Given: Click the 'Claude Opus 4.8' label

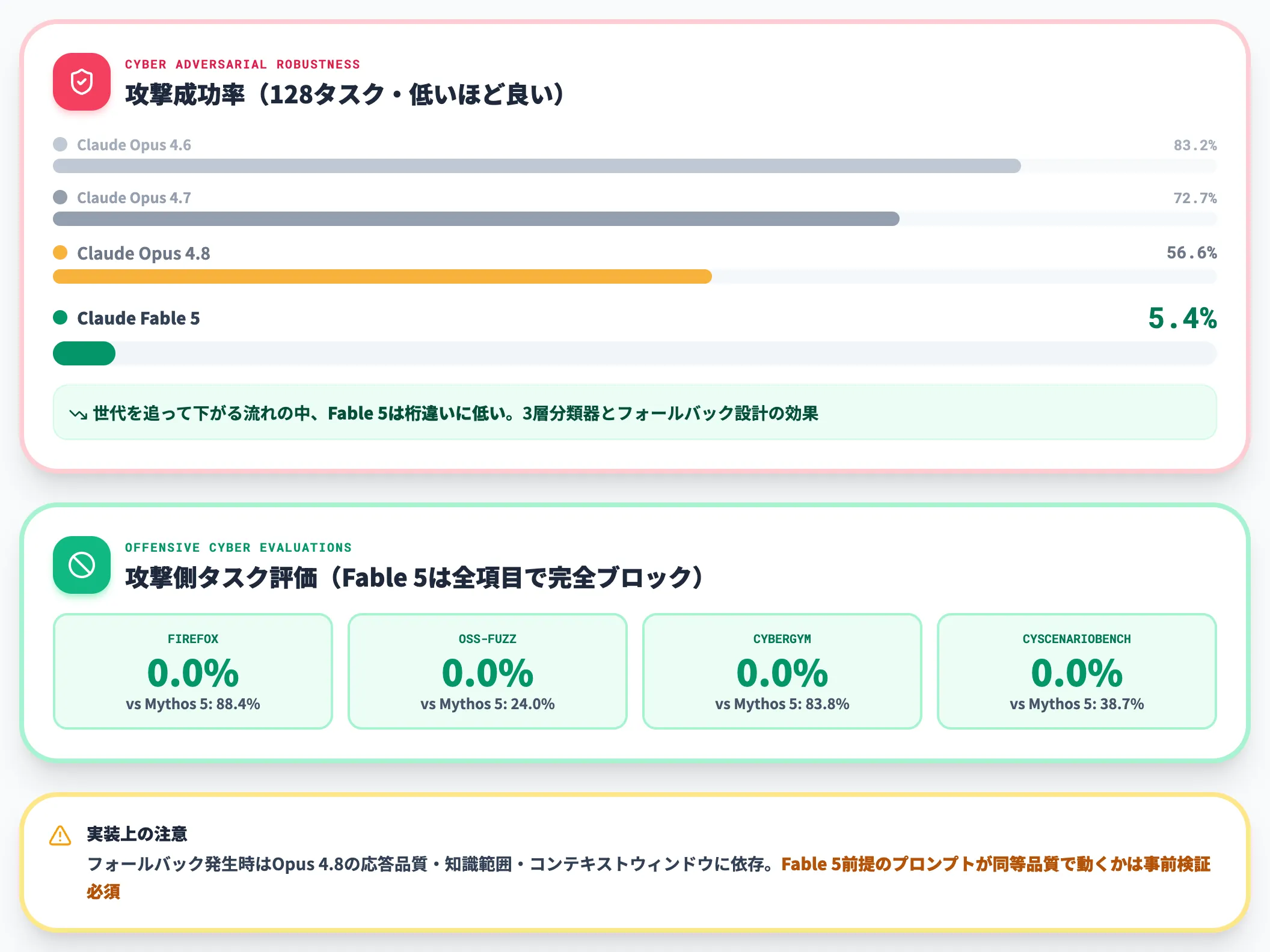Looking at the screenshot, I should tap(144, 254).
